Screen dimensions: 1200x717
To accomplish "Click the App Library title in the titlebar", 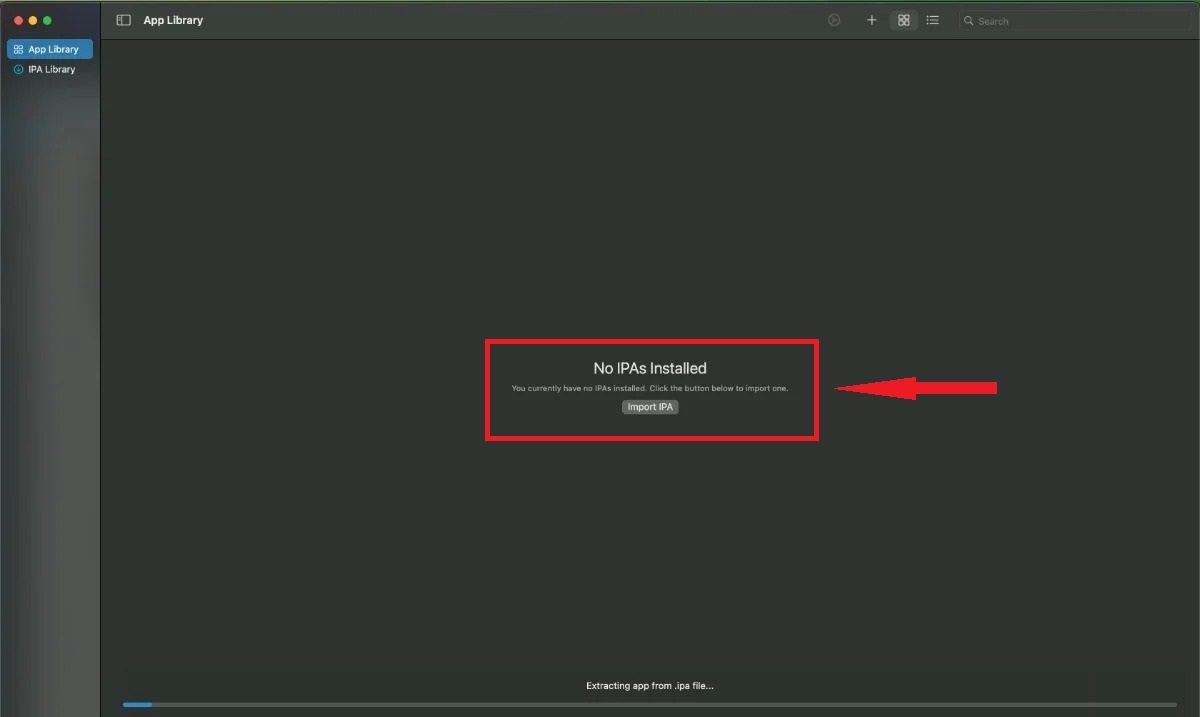I will point(173,20).
